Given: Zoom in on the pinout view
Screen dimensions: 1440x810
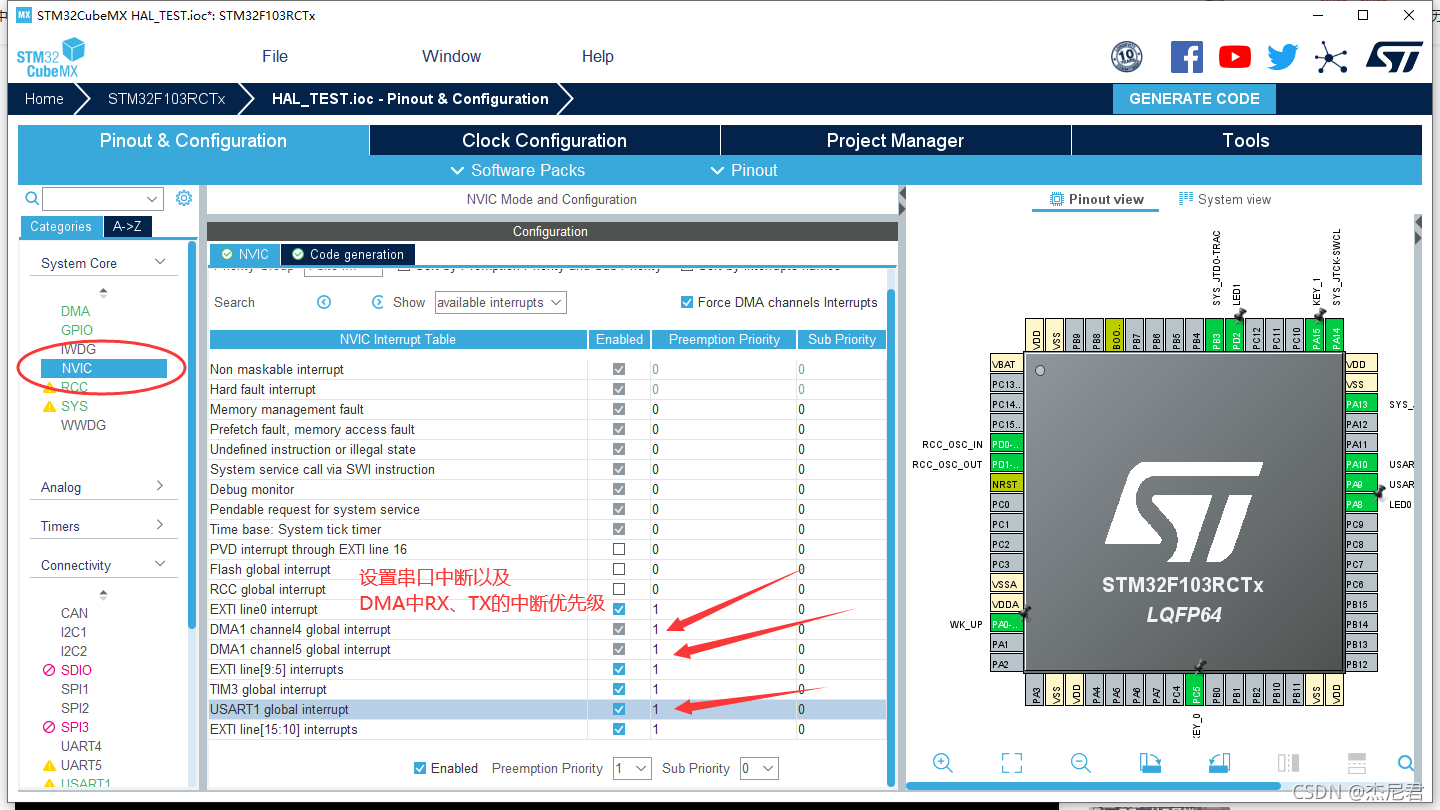Looking at the screenshot, I should [942, 763].
